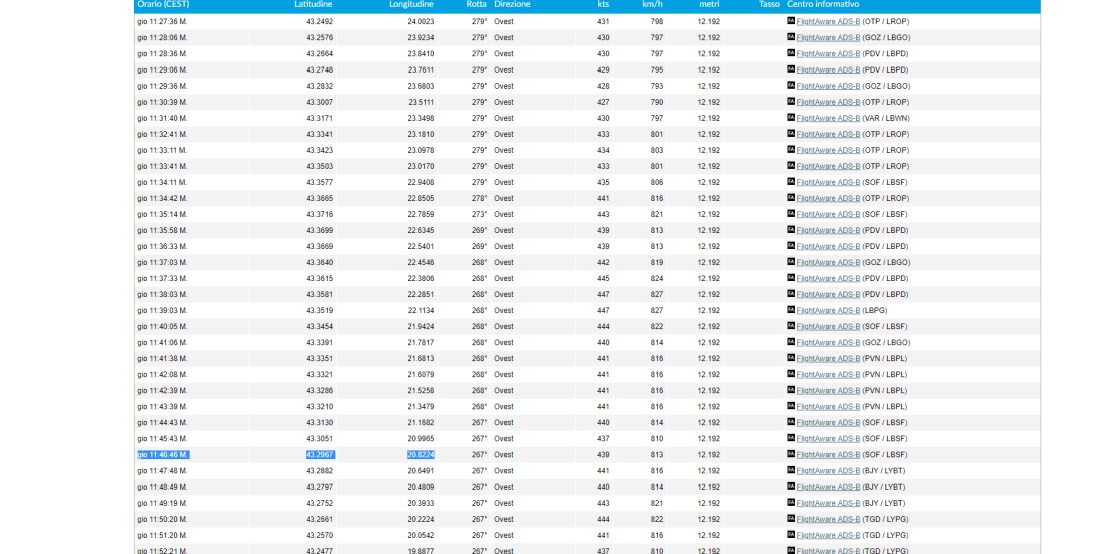Open FlightAware ADS-B link for VAR / LBWN
Viewport: 1100px width, 554px height.
pyautogui.click(x=828, y=119)
